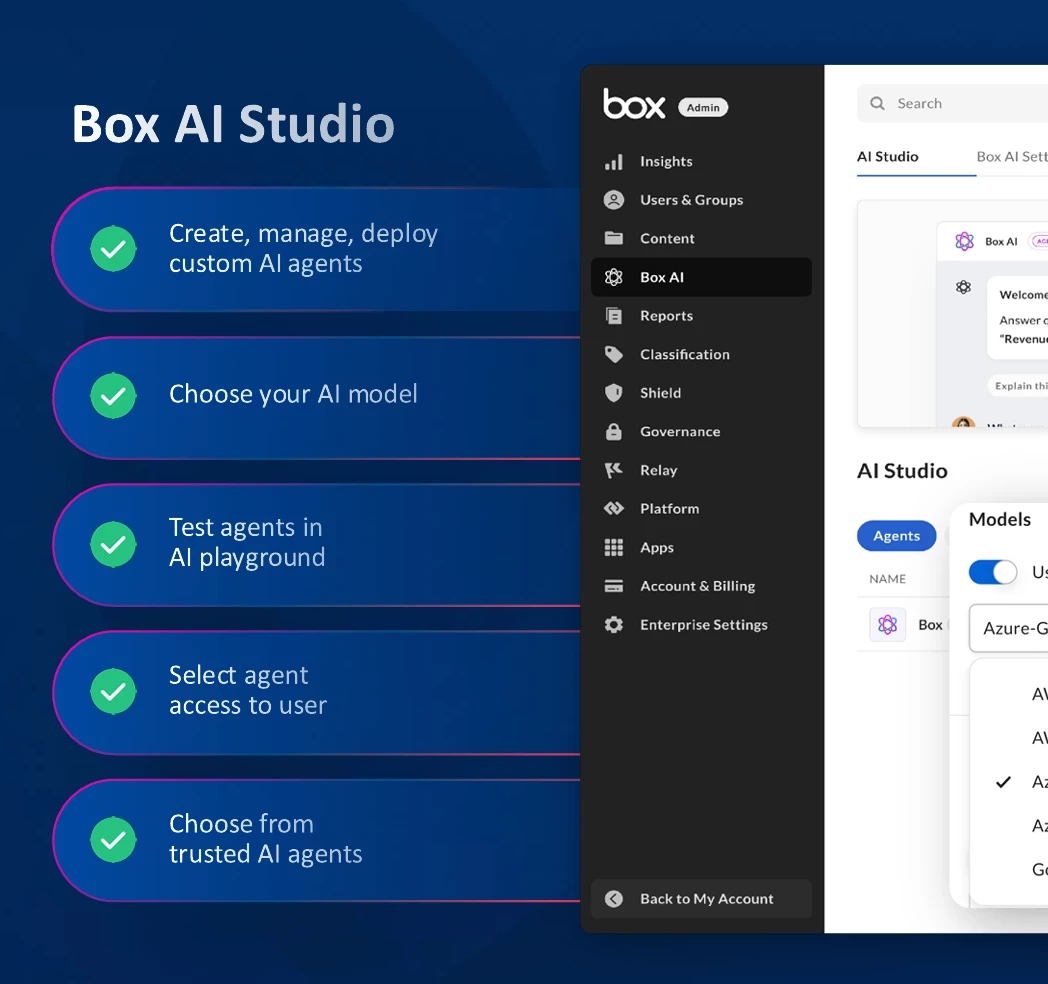Open Shield section in sidebar
Image resolution: width=1048 pixels, height=984 pixels.
tap(701, 393)
